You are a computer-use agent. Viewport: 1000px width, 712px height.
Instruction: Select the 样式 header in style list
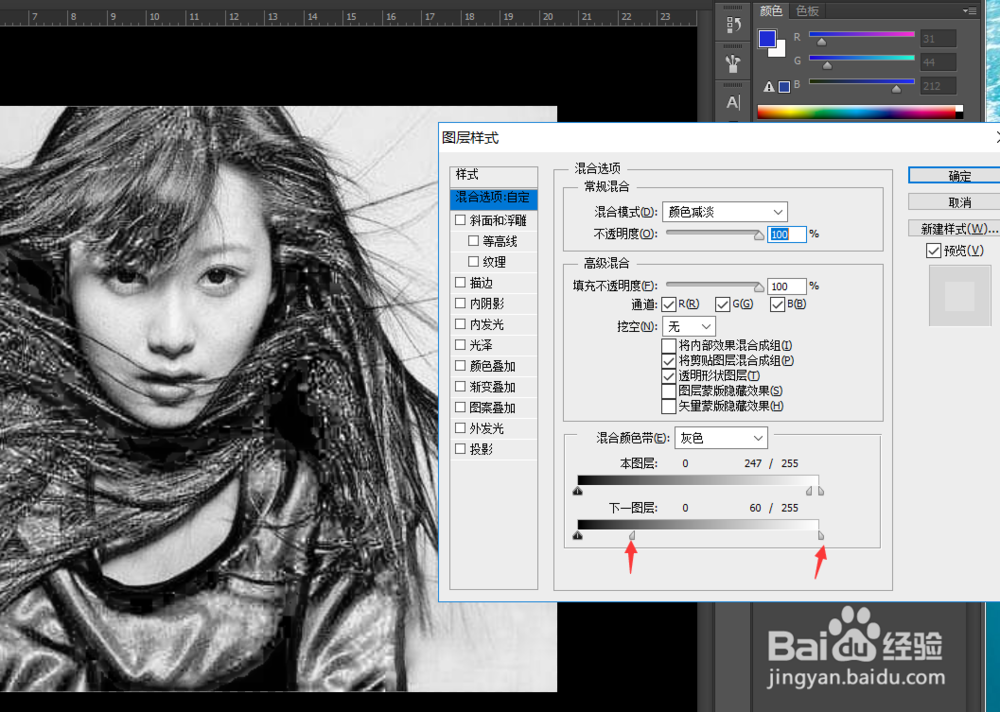(x=494, y=175)
